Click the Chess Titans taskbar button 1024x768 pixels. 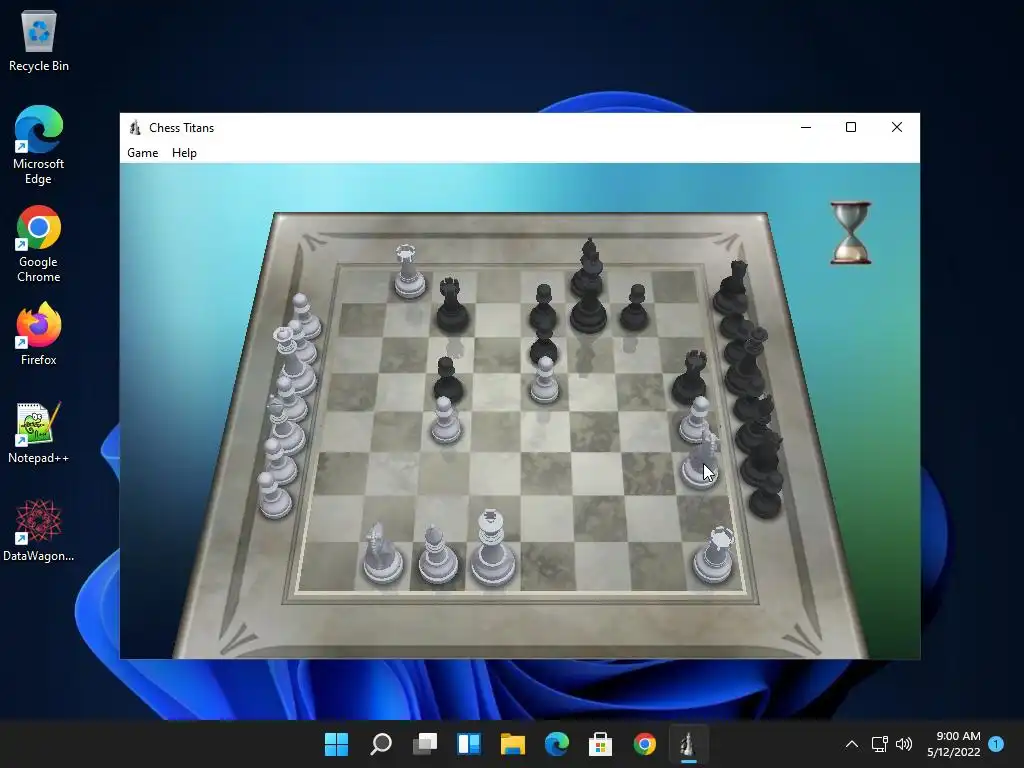click(x=688, y=743)
